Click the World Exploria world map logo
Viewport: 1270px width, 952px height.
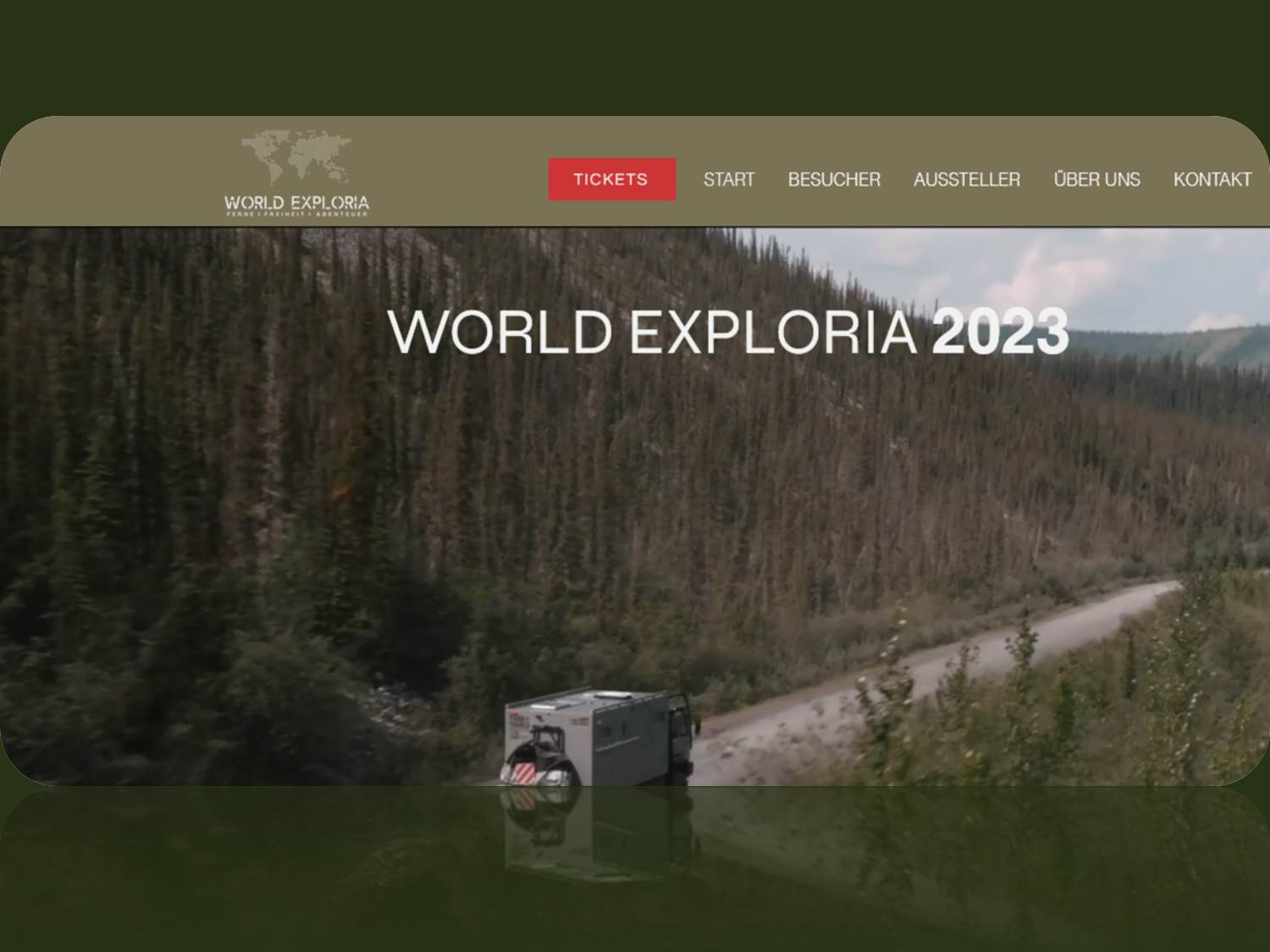(296, 174)
